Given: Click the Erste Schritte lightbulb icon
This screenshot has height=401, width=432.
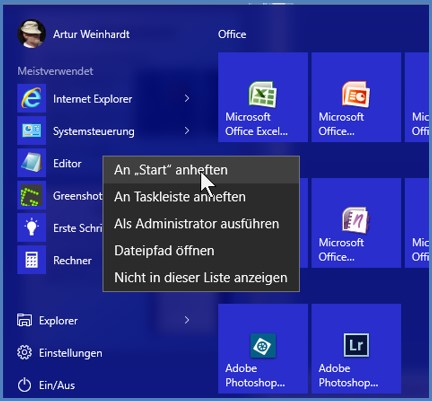Looking at the screenshot, I should pos(32,228).
